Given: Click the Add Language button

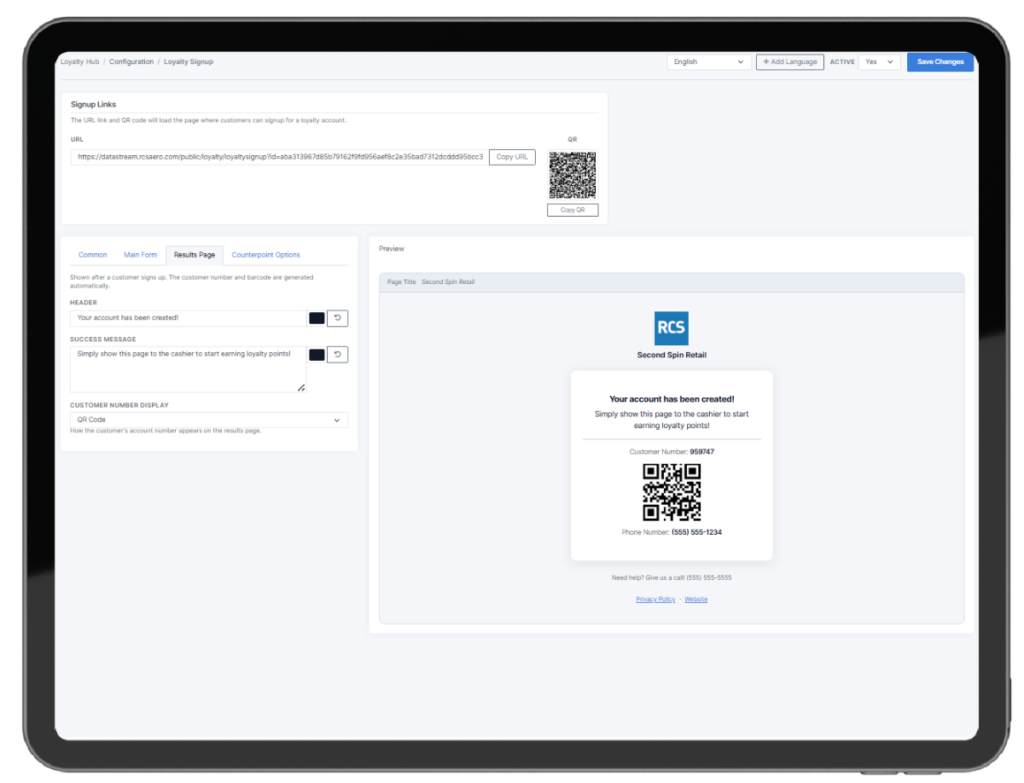Looking at the screenshot, I should click(790, 62).
